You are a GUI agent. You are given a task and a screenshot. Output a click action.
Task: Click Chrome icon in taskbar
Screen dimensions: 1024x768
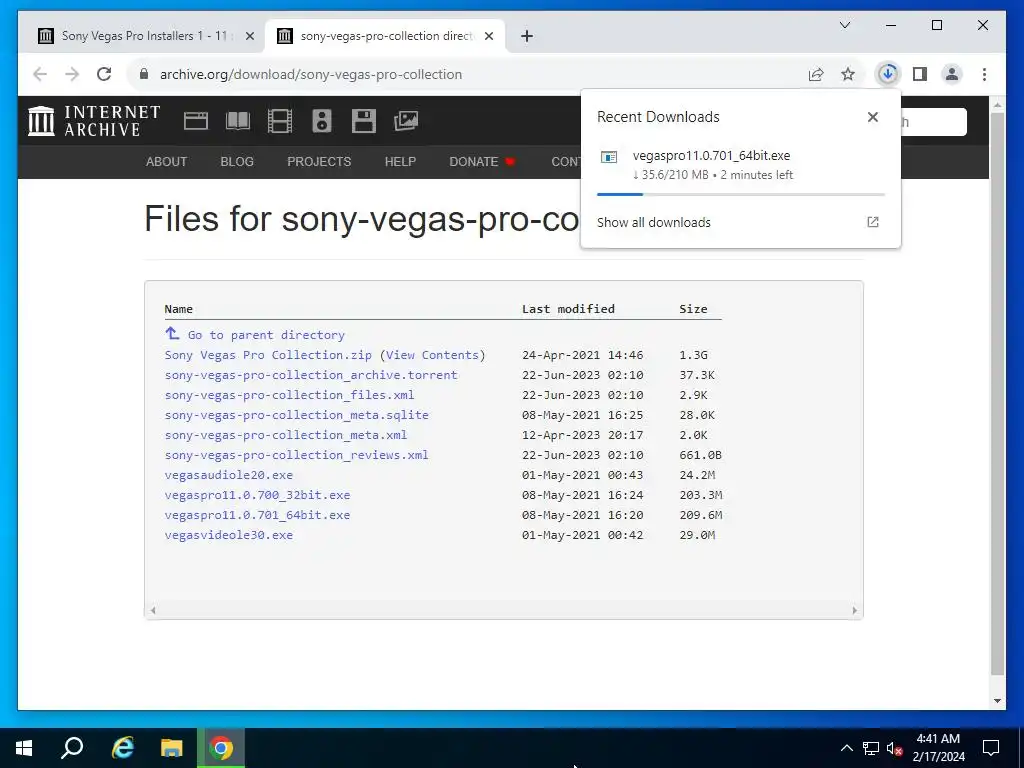click(x=221, y=748)
